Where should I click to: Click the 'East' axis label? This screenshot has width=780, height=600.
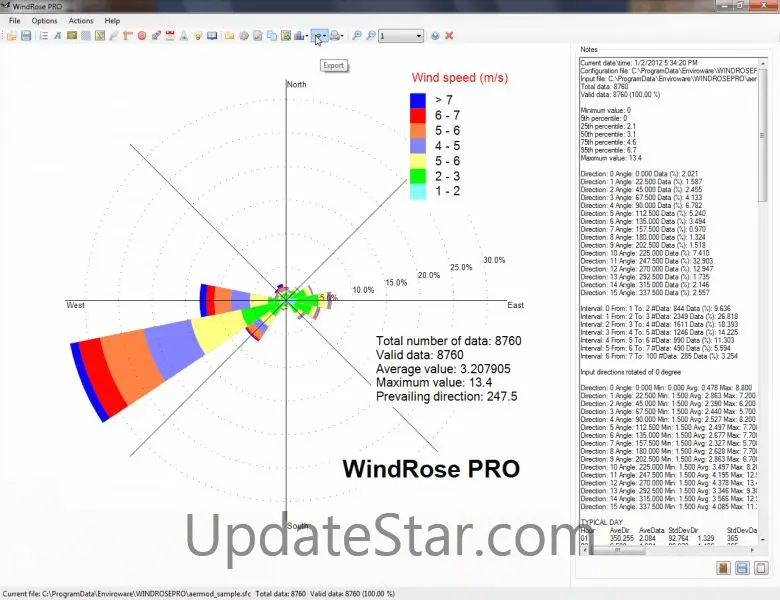pyautogui.click(x=515, y=305)
